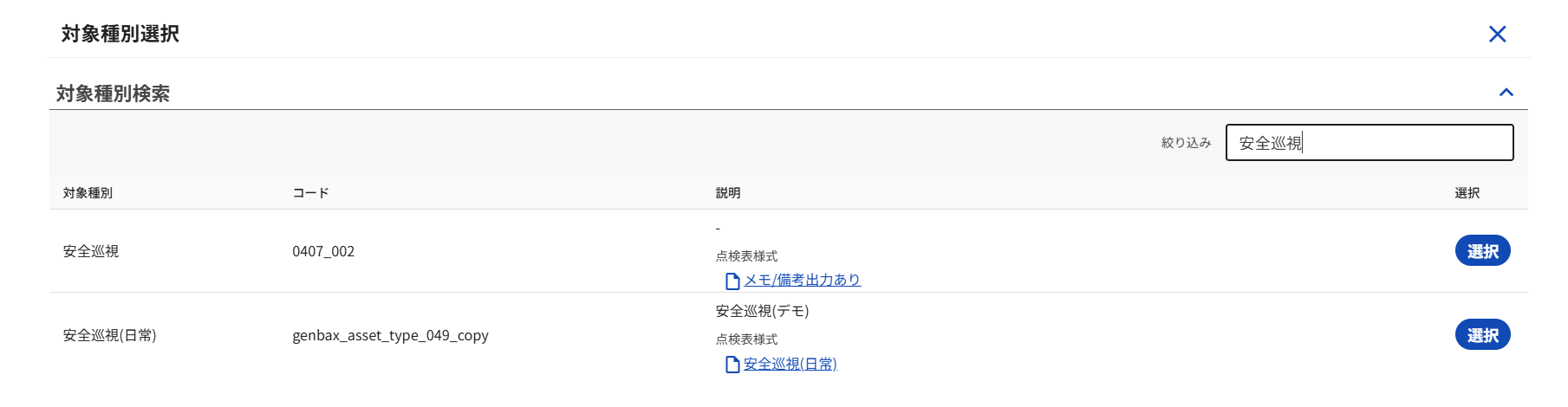Select the 安全巡視(日常) name cell
Viewport: 1568px width, 407px height.
[109, 335]
